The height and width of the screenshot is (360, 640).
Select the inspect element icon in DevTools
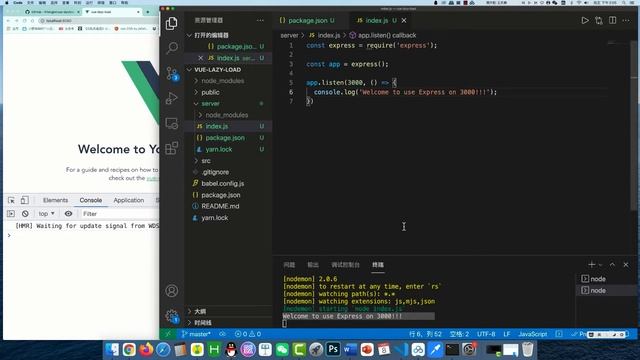click(x=11, y=200)
